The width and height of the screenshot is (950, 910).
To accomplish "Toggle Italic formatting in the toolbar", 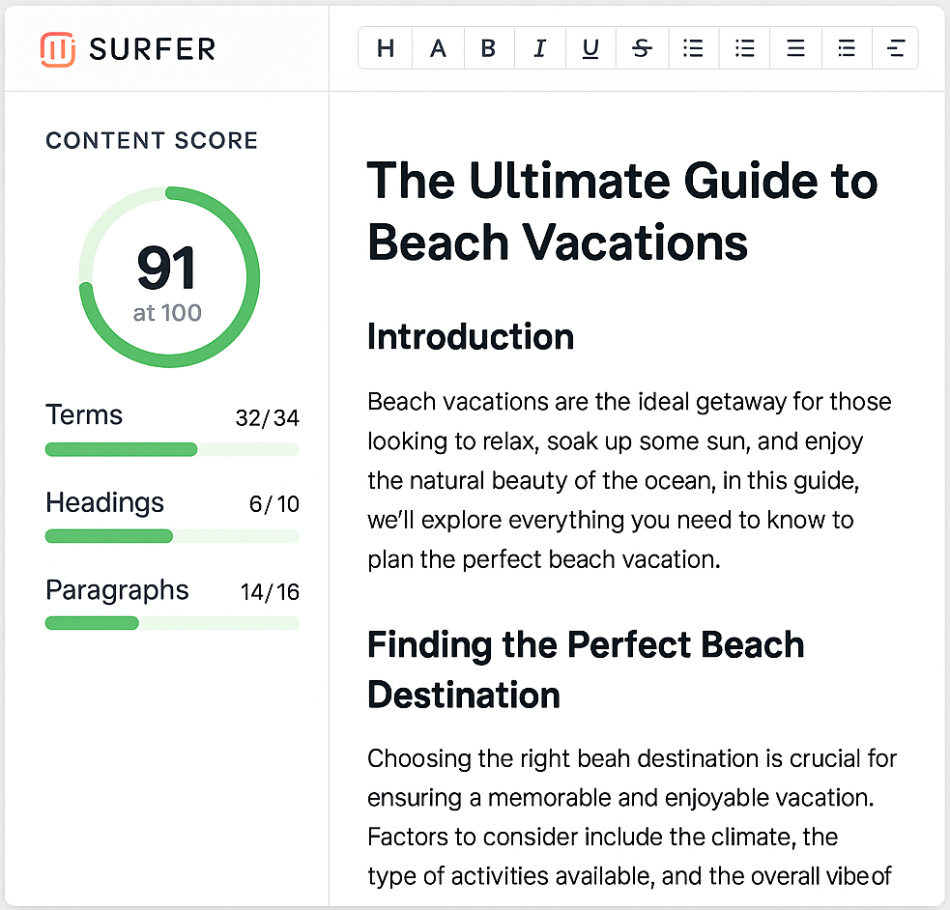I will pos(540,48).
